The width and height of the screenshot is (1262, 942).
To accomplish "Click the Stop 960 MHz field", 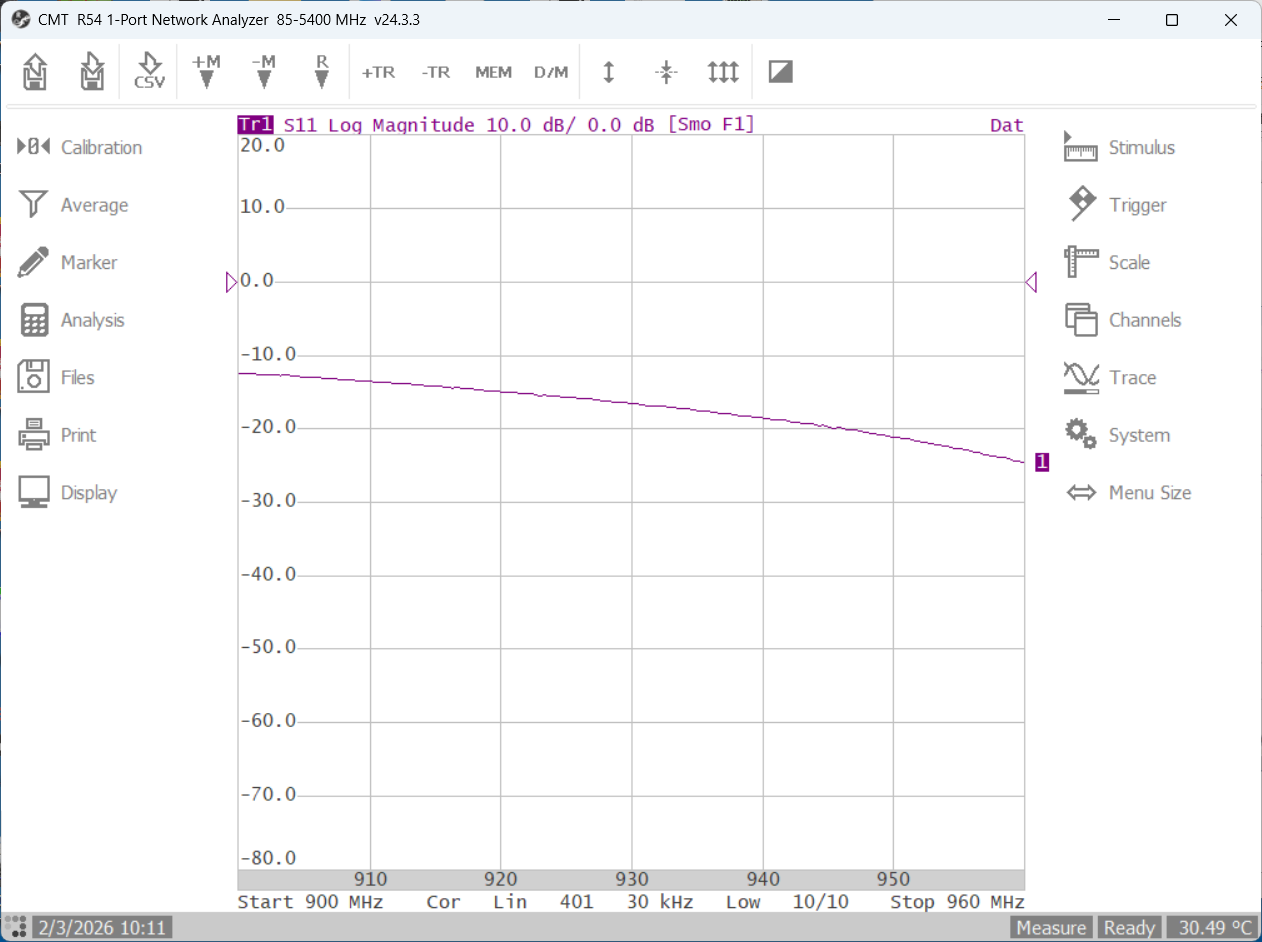I will (957, 902).
